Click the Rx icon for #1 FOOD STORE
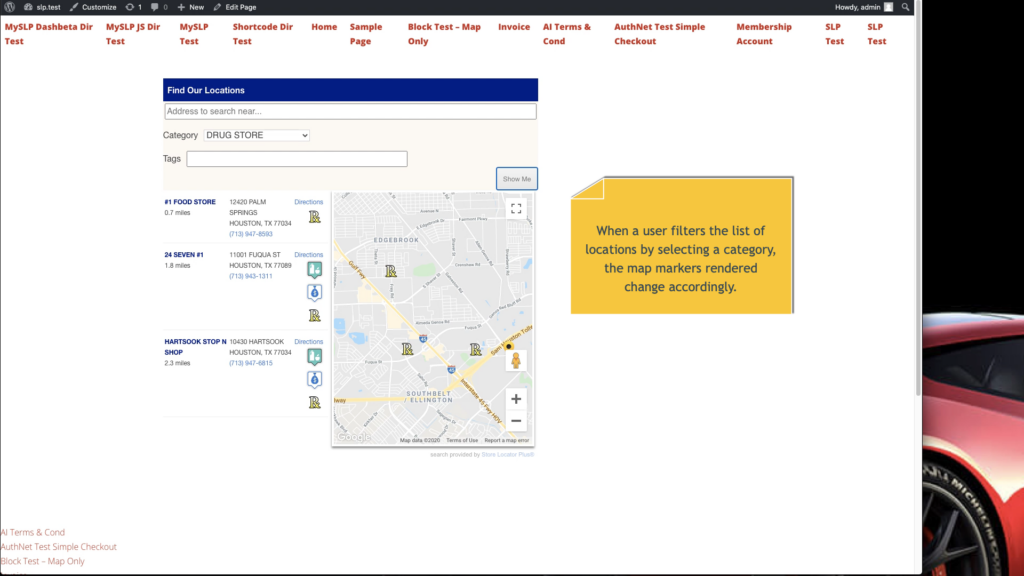The height and width of the screenshot is (576, 1024). (315, 217)
